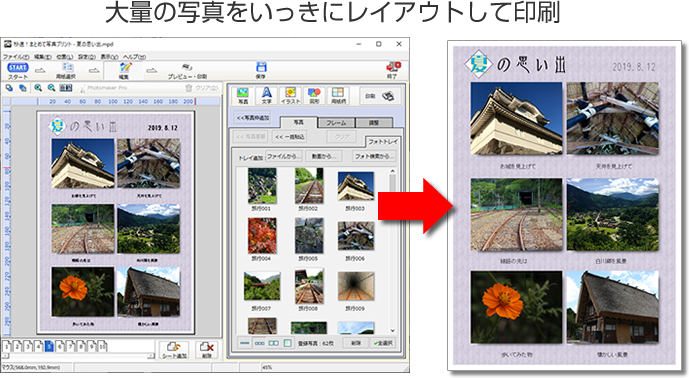The height and width of the screenshot is (378, 689).
Task: Switch to the 調整 tab
Action: [x=374, y=123]
